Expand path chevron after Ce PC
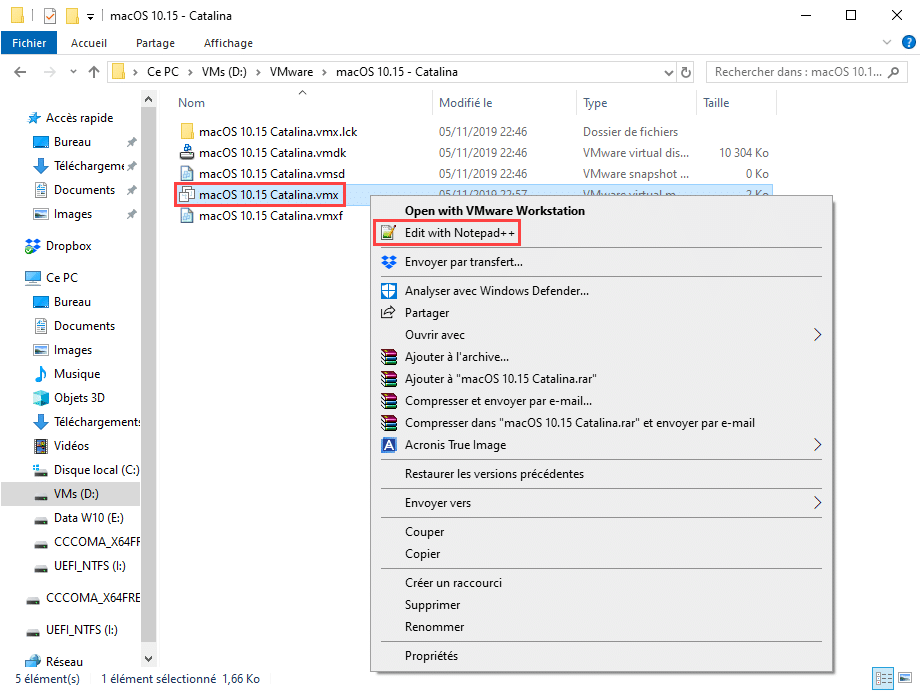This screenshot has height=691, width=921. (x=190, y=72)
